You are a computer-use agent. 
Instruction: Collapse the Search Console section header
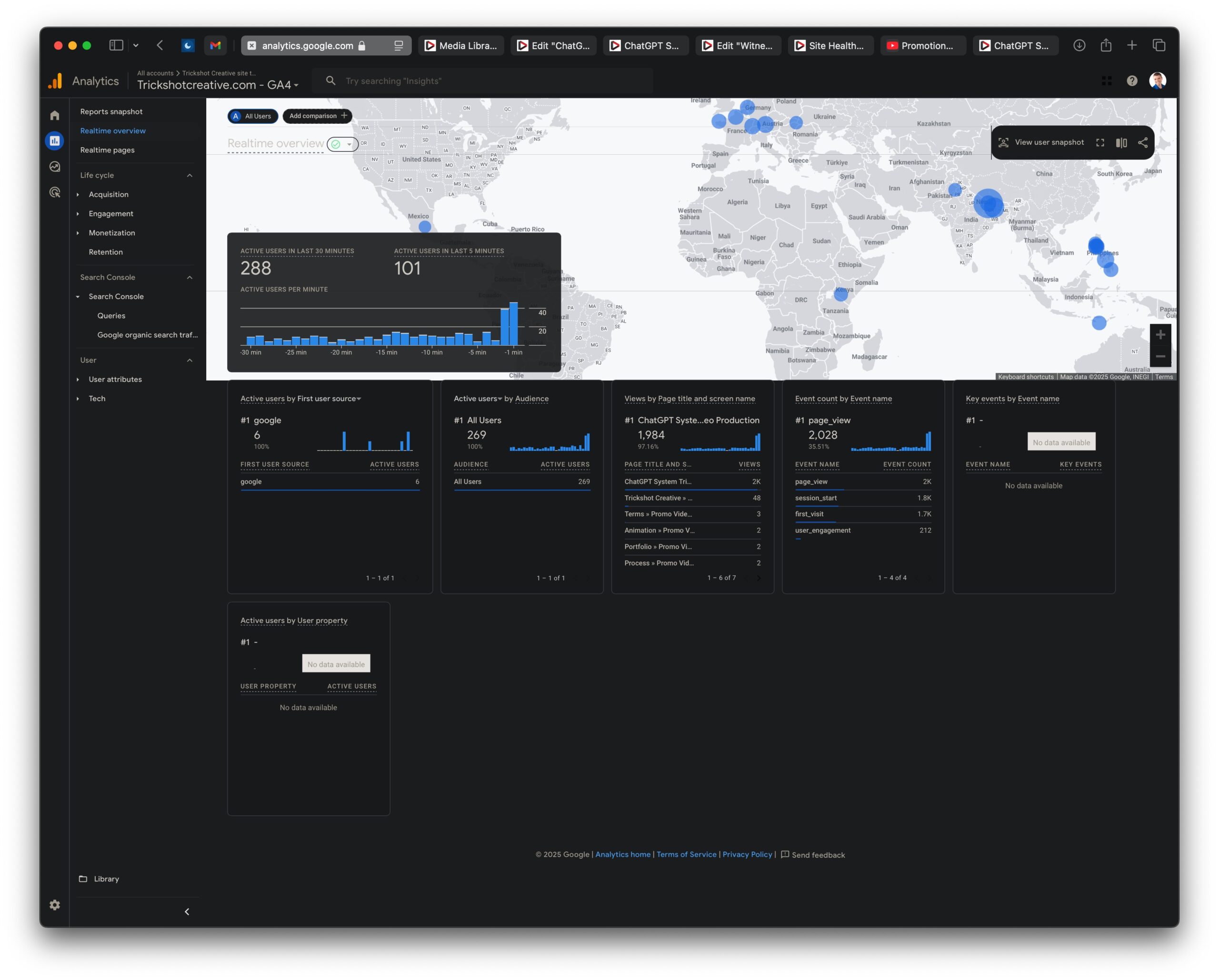(190, 277)
